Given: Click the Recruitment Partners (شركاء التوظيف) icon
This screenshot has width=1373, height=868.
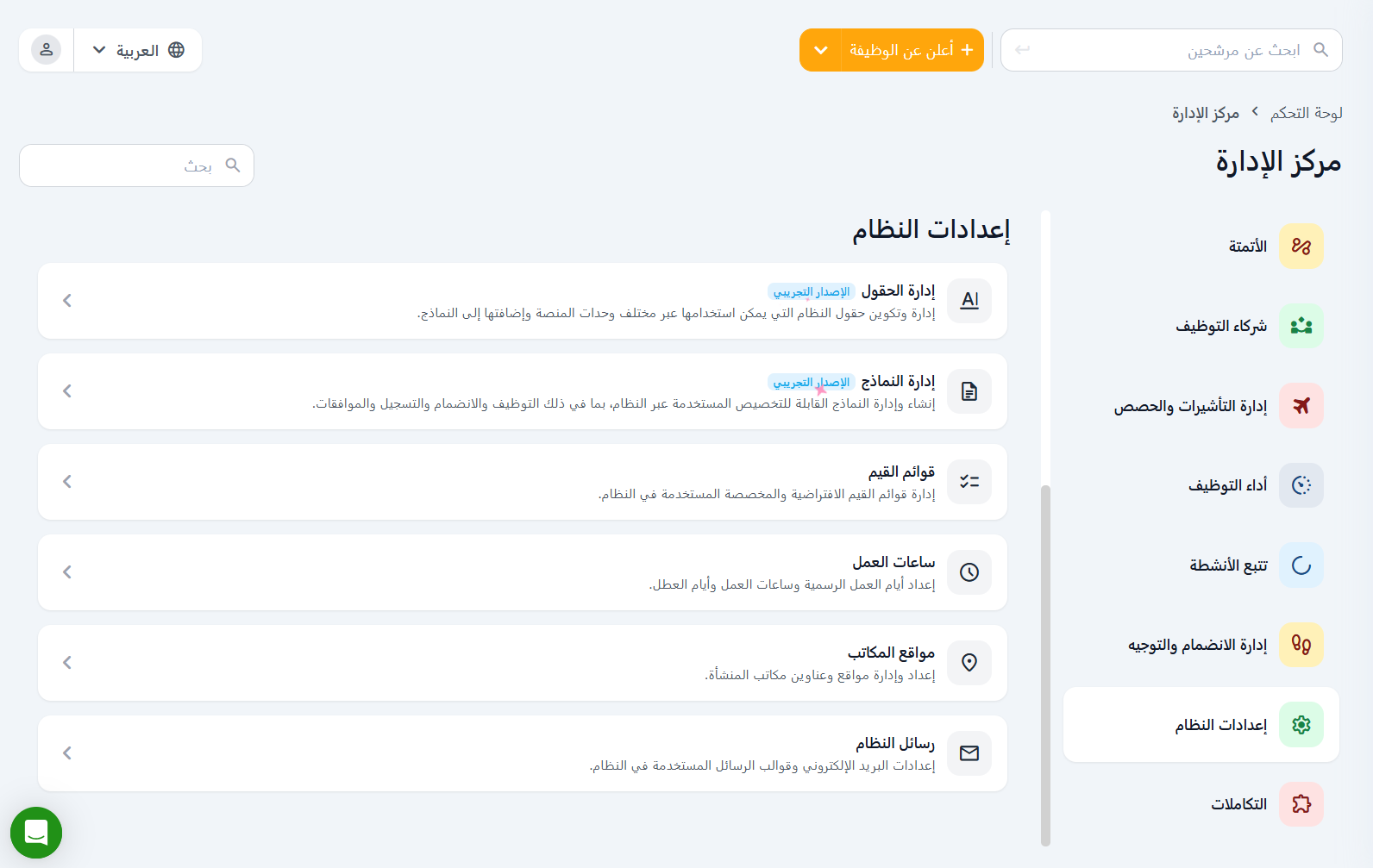Looking at the screenshot, I should [1301, 326].
